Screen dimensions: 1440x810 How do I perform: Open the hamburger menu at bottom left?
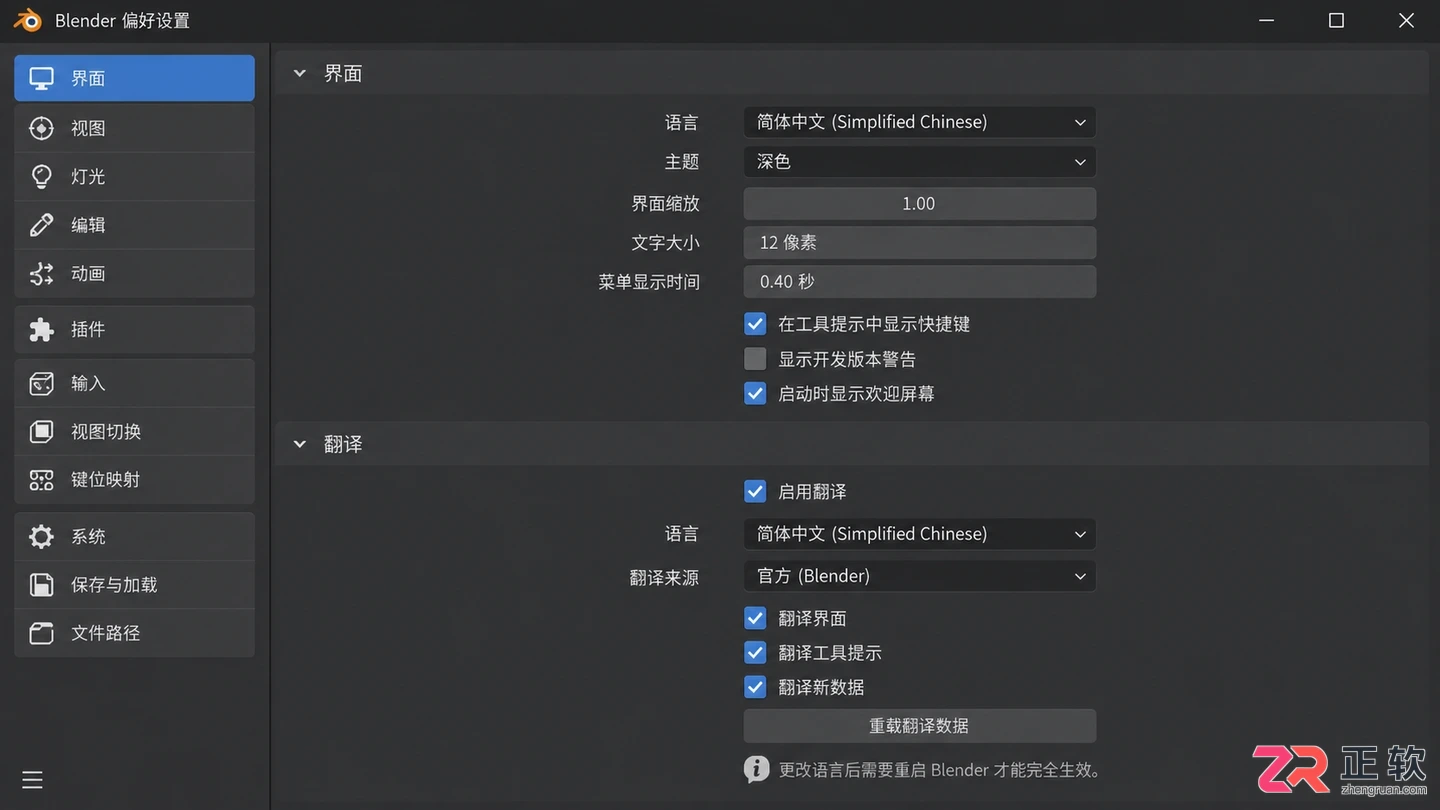point(32,780)
